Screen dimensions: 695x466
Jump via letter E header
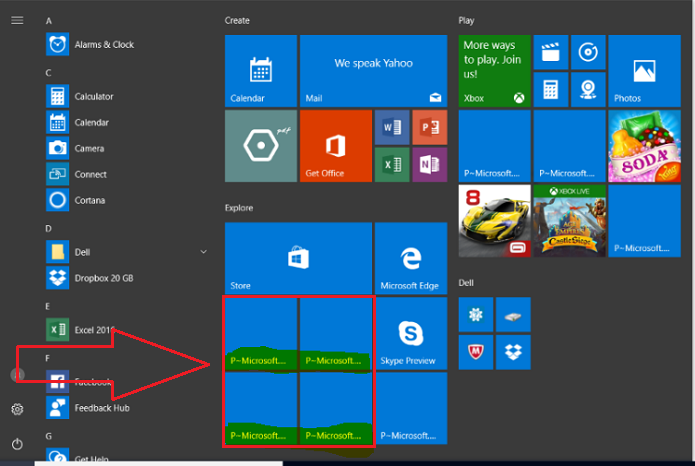(x=47, y=306)
